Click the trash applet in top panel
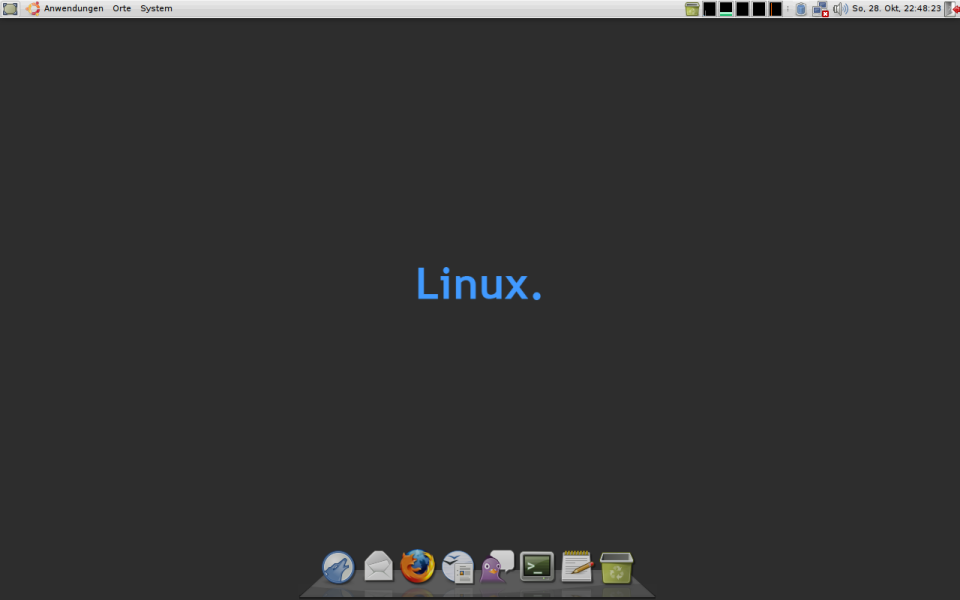The height and width of the screenshot is (600, 960). [692, 9]
